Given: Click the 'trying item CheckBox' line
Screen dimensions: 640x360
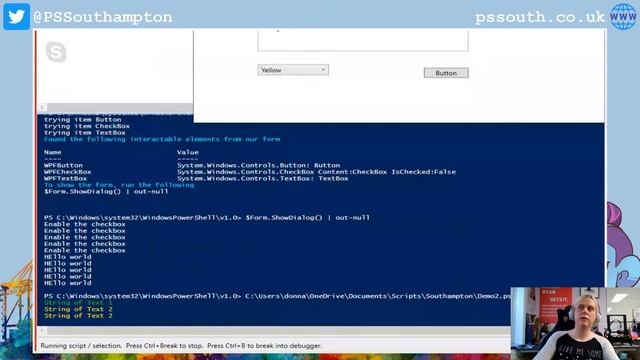Looking at the screenshot, I should [87, 126].
